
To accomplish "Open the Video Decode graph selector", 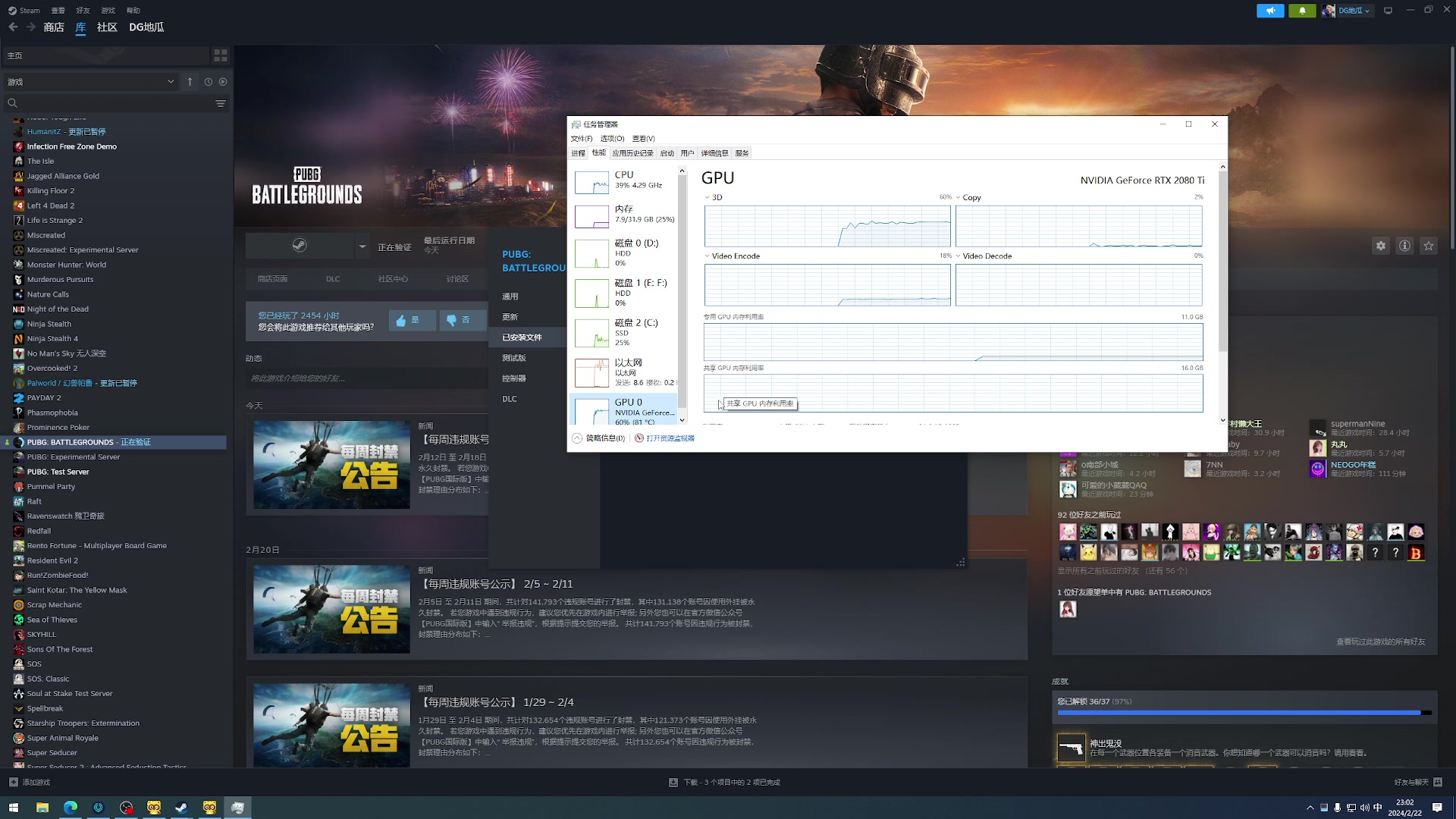I will pyautogui.click(x=984, y=256).
